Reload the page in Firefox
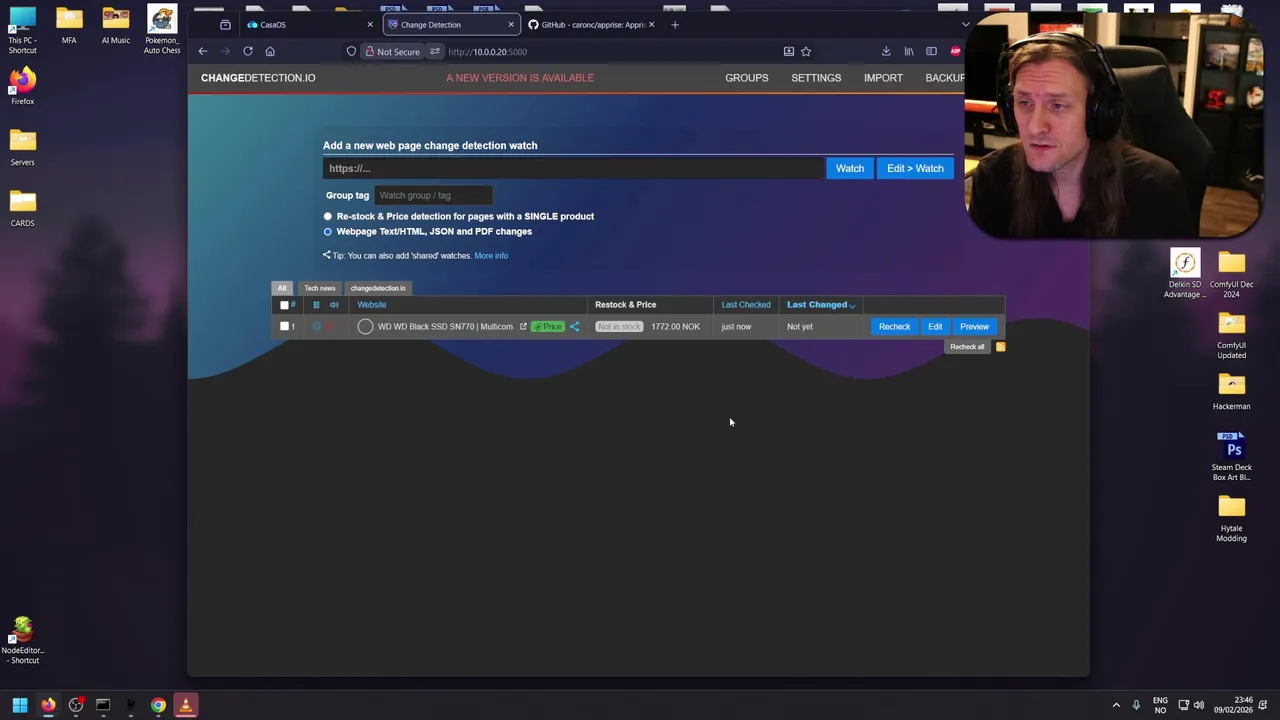This screenshot has height=720, width=1280. pos(248,51)
